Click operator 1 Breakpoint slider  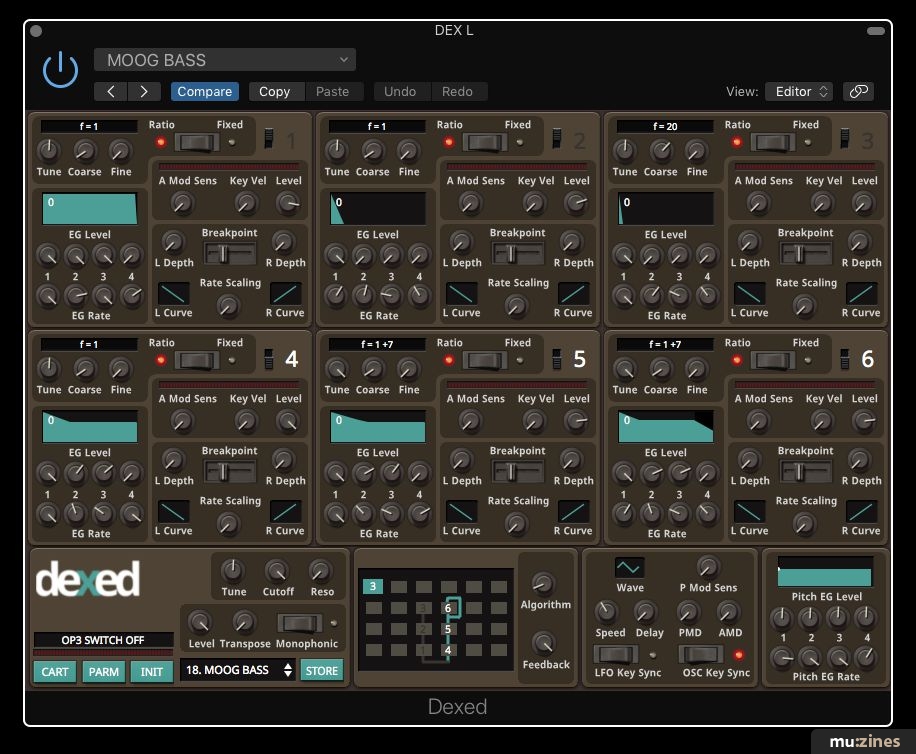pyautogui.click(x=230, y=253)
